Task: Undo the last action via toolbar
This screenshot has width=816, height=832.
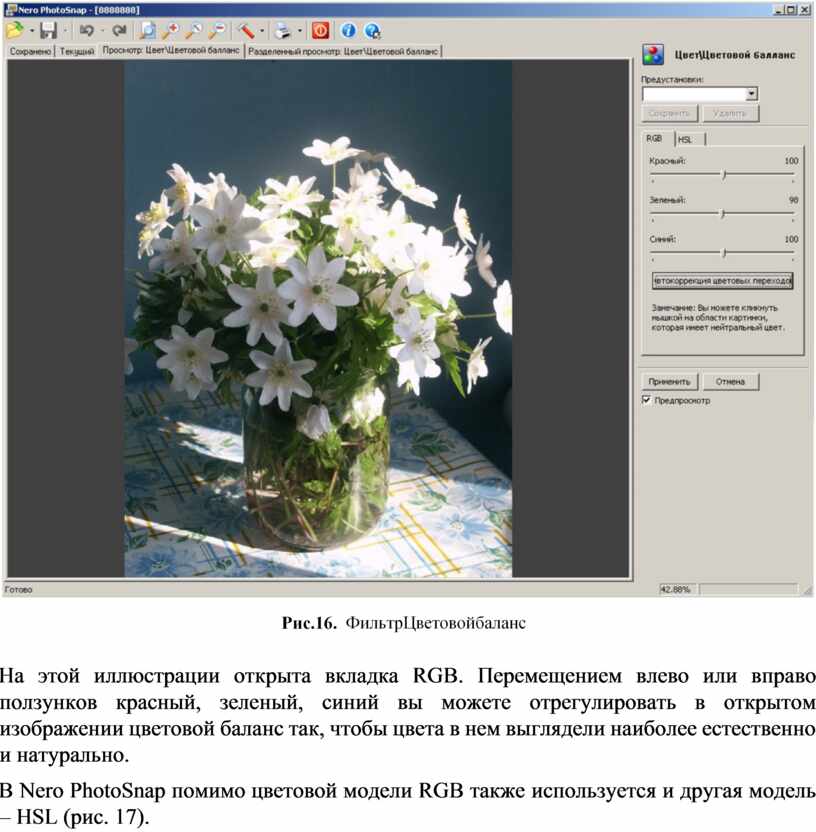Action: 85,31
